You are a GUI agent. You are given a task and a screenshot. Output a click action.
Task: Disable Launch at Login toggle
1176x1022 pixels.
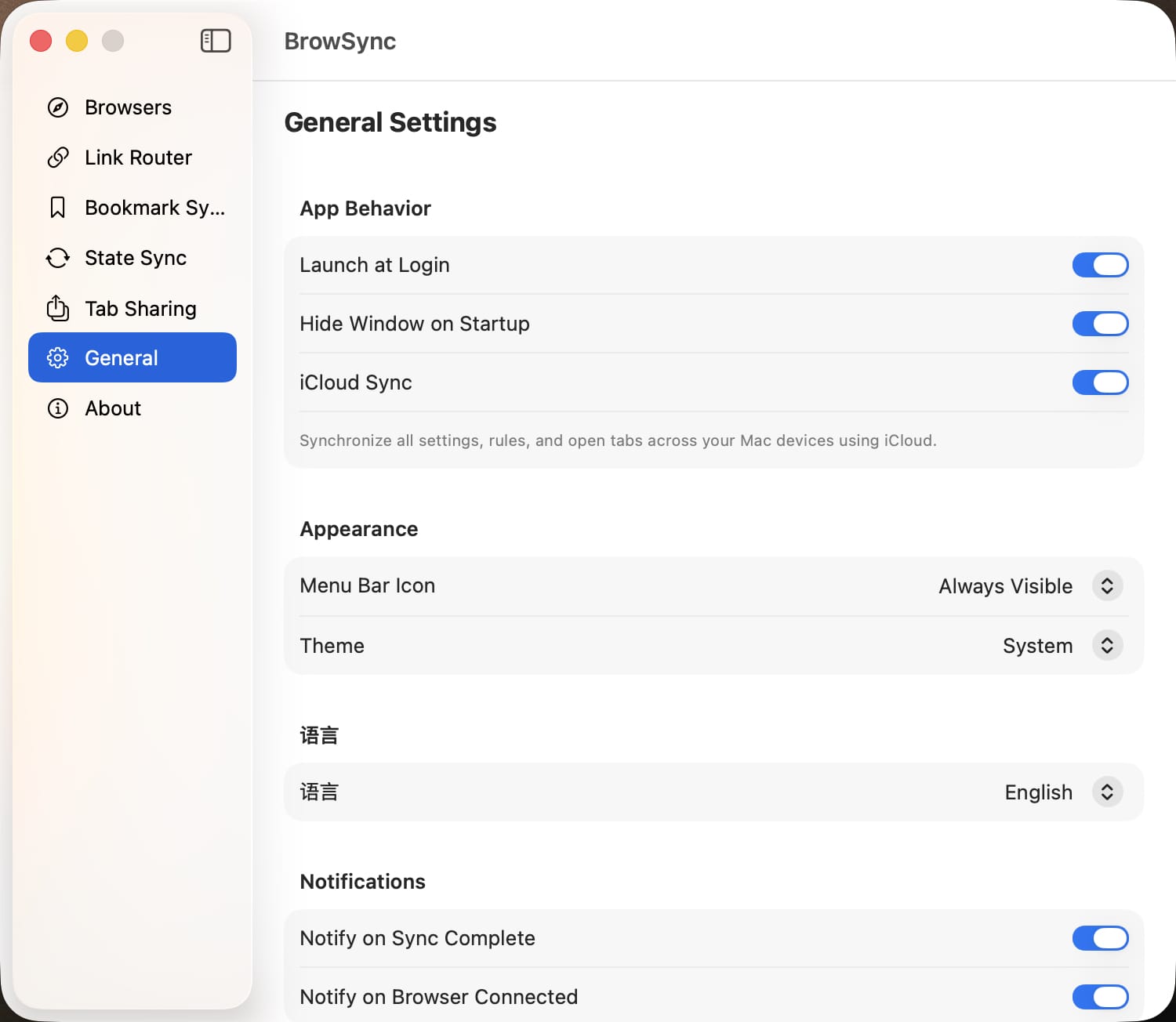(x=1101, y=265)
